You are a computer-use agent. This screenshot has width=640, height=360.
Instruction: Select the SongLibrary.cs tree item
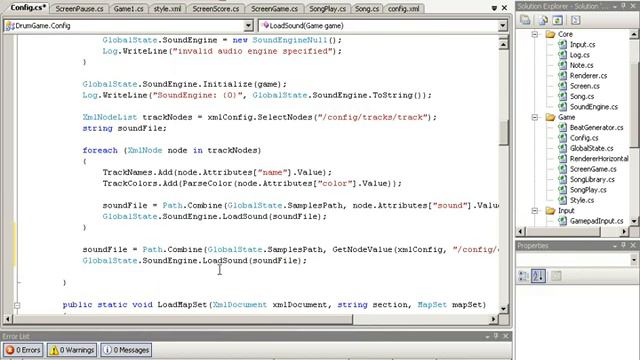click(592, 180)
